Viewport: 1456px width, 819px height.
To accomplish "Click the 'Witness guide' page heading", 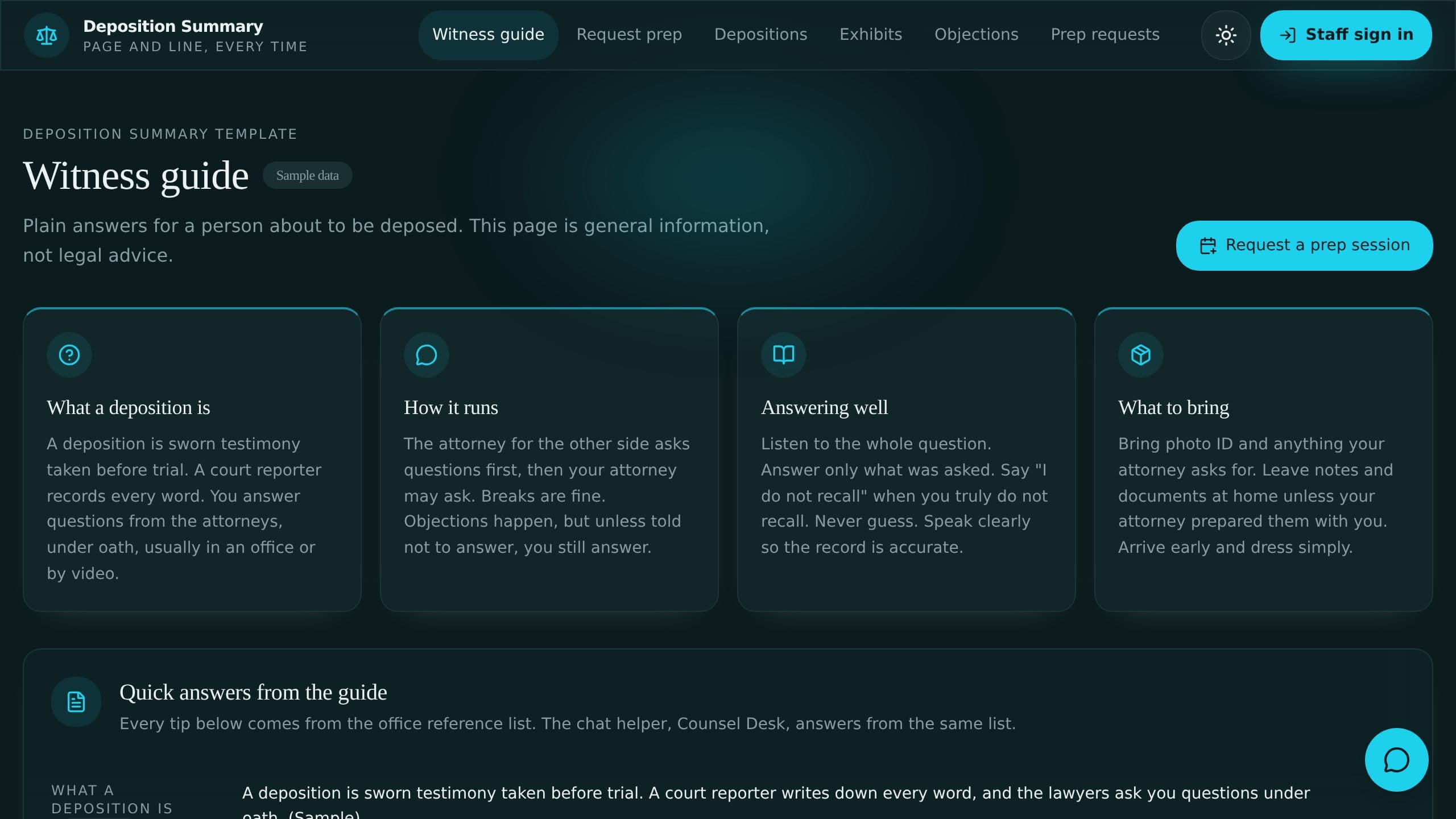I will coord(136,176).
